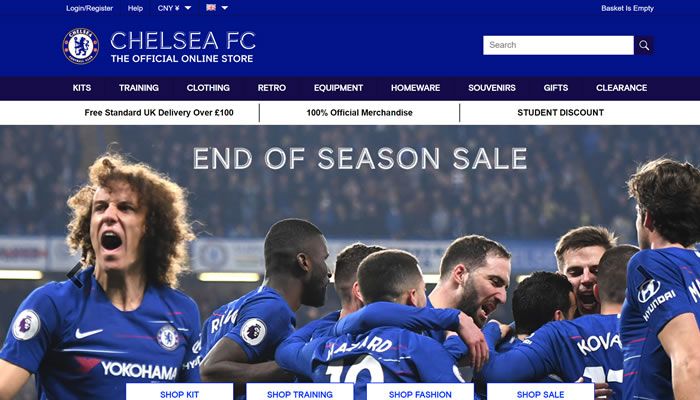The height and width of the screenshot is (400, 700).
Task: Click the Chelsea FC crest logo
Action: (x=81, y=46)
